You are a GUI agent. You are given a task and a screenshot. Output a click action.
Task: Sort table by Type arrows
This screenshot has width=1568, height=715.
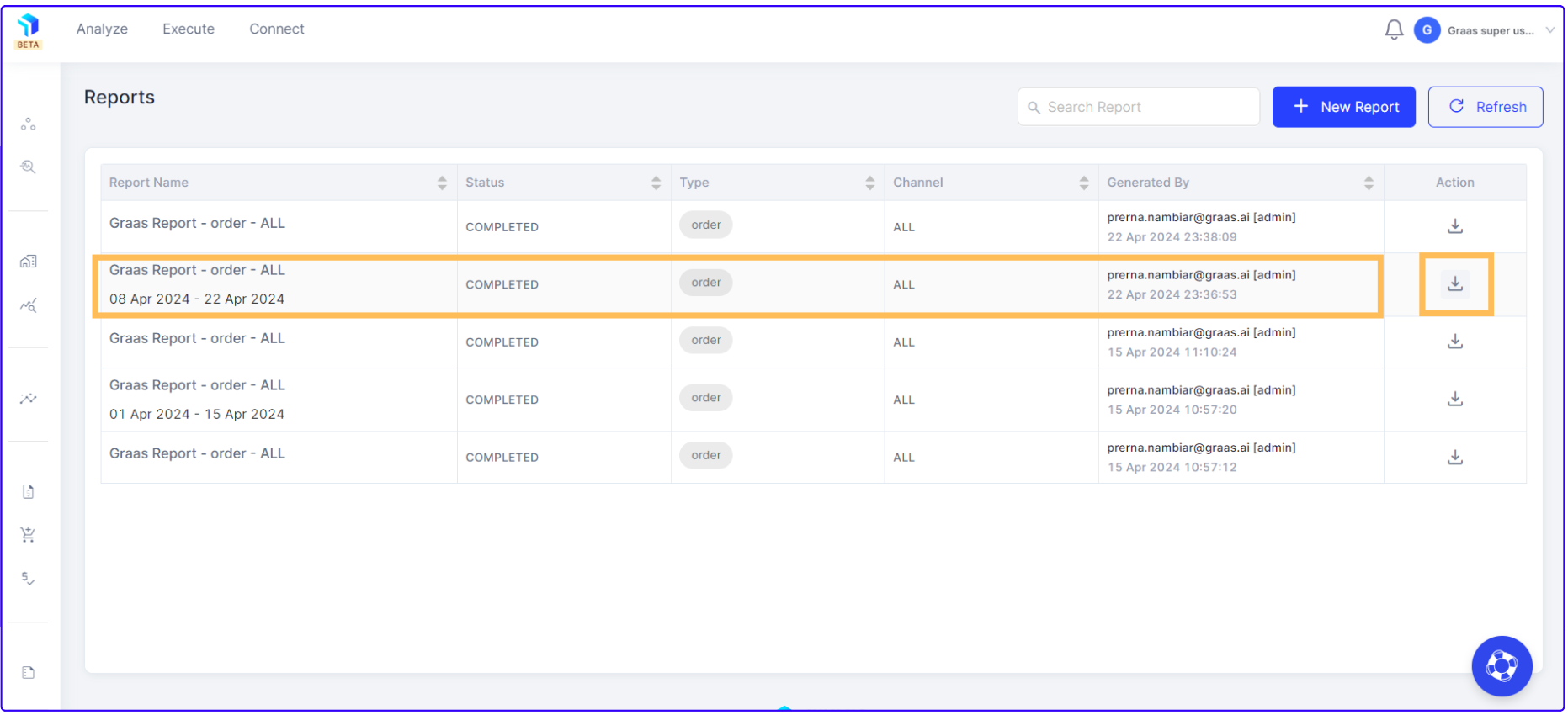tap(870, 183)
